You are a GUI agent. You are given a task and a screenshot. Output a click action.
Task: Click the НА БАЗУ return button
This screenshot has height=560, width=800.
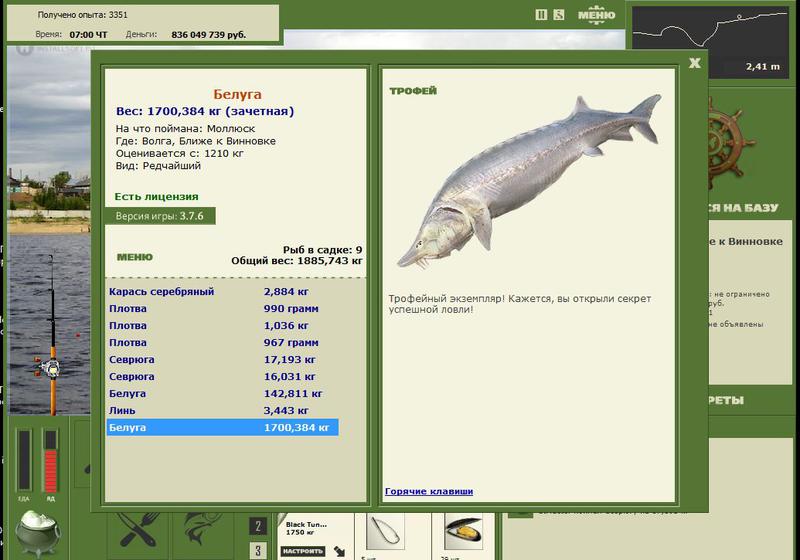[x=743, y=208]
